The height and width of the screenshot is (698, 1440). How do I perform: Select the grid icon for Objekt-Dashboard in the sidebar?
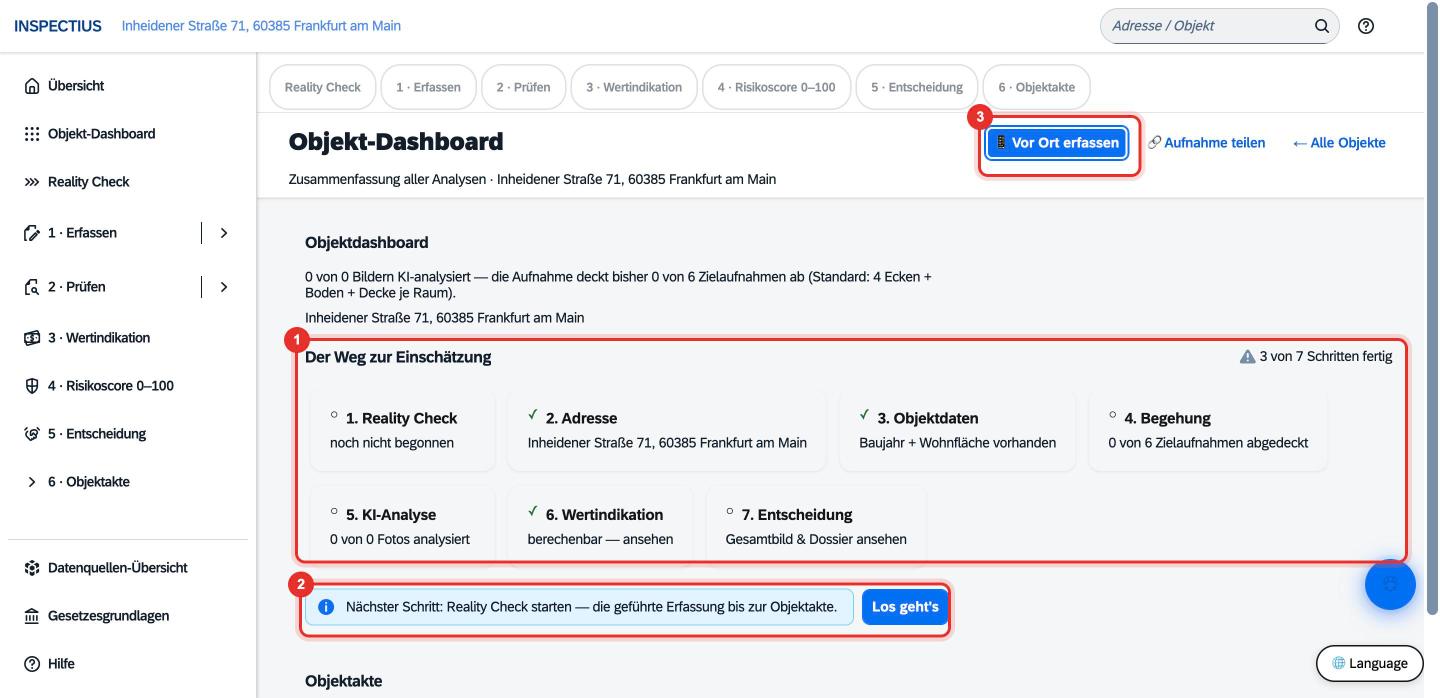(31, 134)
